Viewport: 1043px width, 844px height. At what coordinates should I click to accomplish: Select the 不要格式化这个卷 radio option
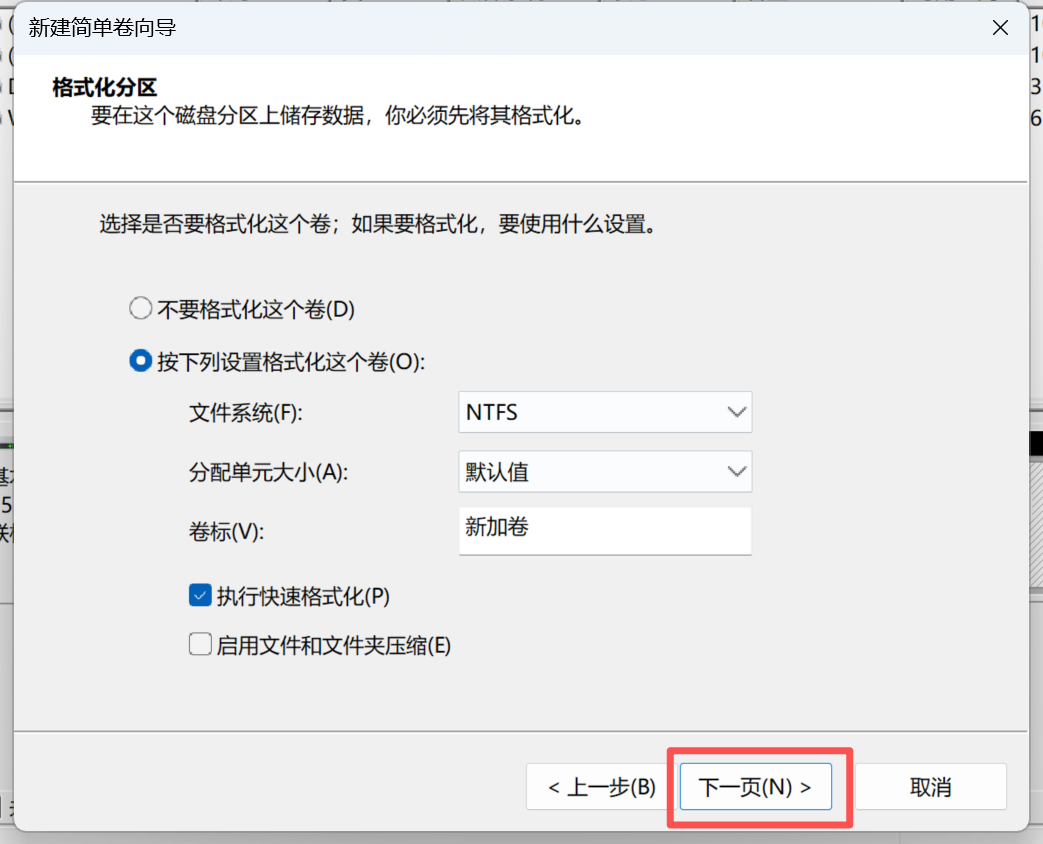pyautogui.click(x=140, y=308)
